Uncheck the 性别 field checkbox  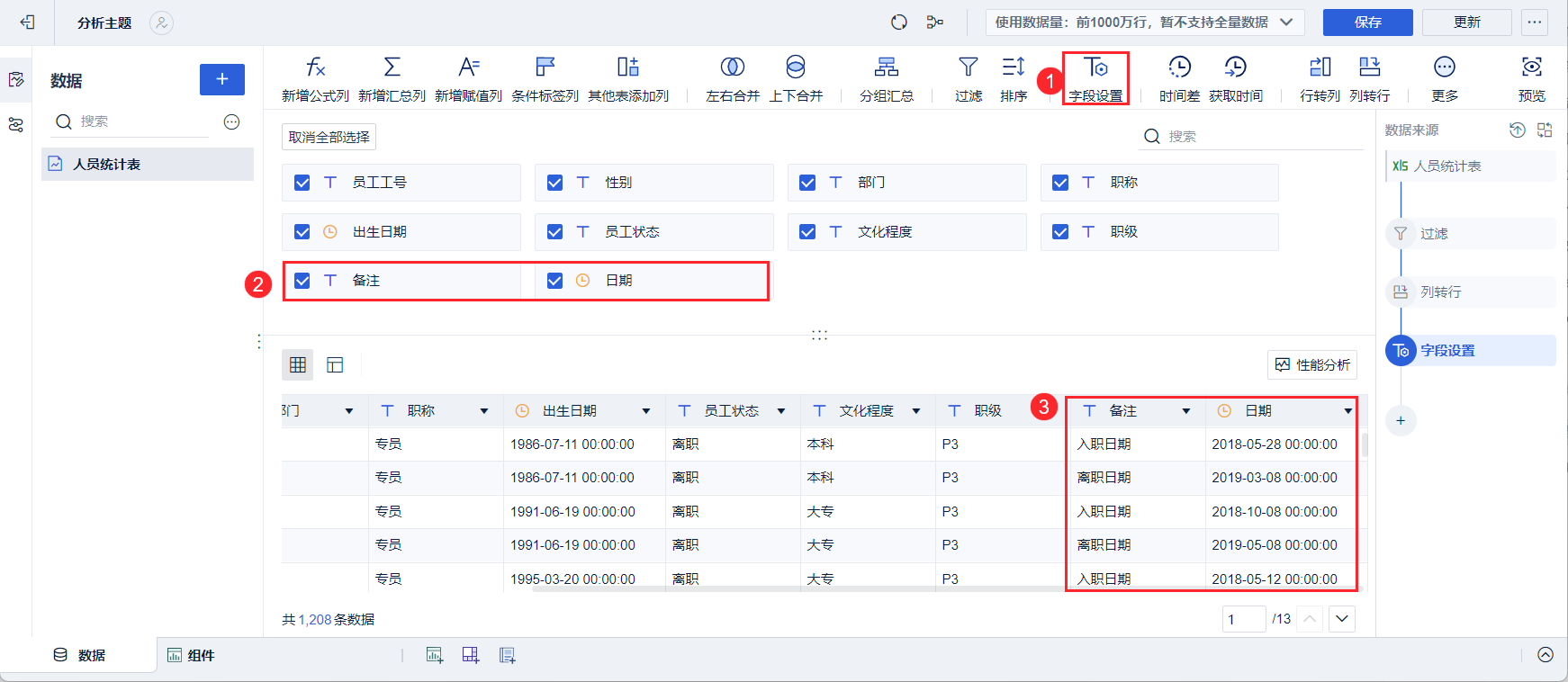pyautogui.click(x=555, y=183)
